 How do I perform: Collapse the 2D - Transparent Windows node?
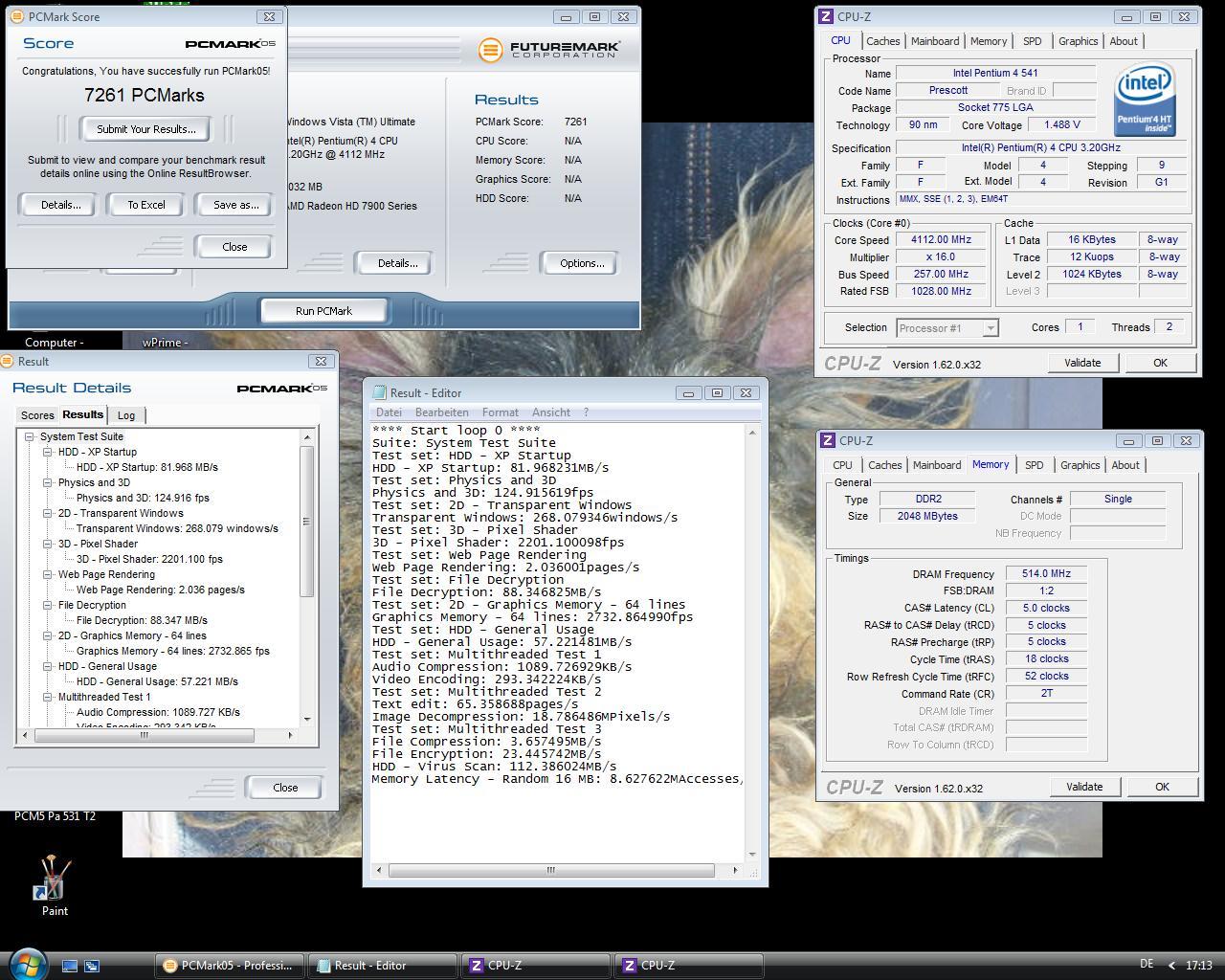coord(48,513)
